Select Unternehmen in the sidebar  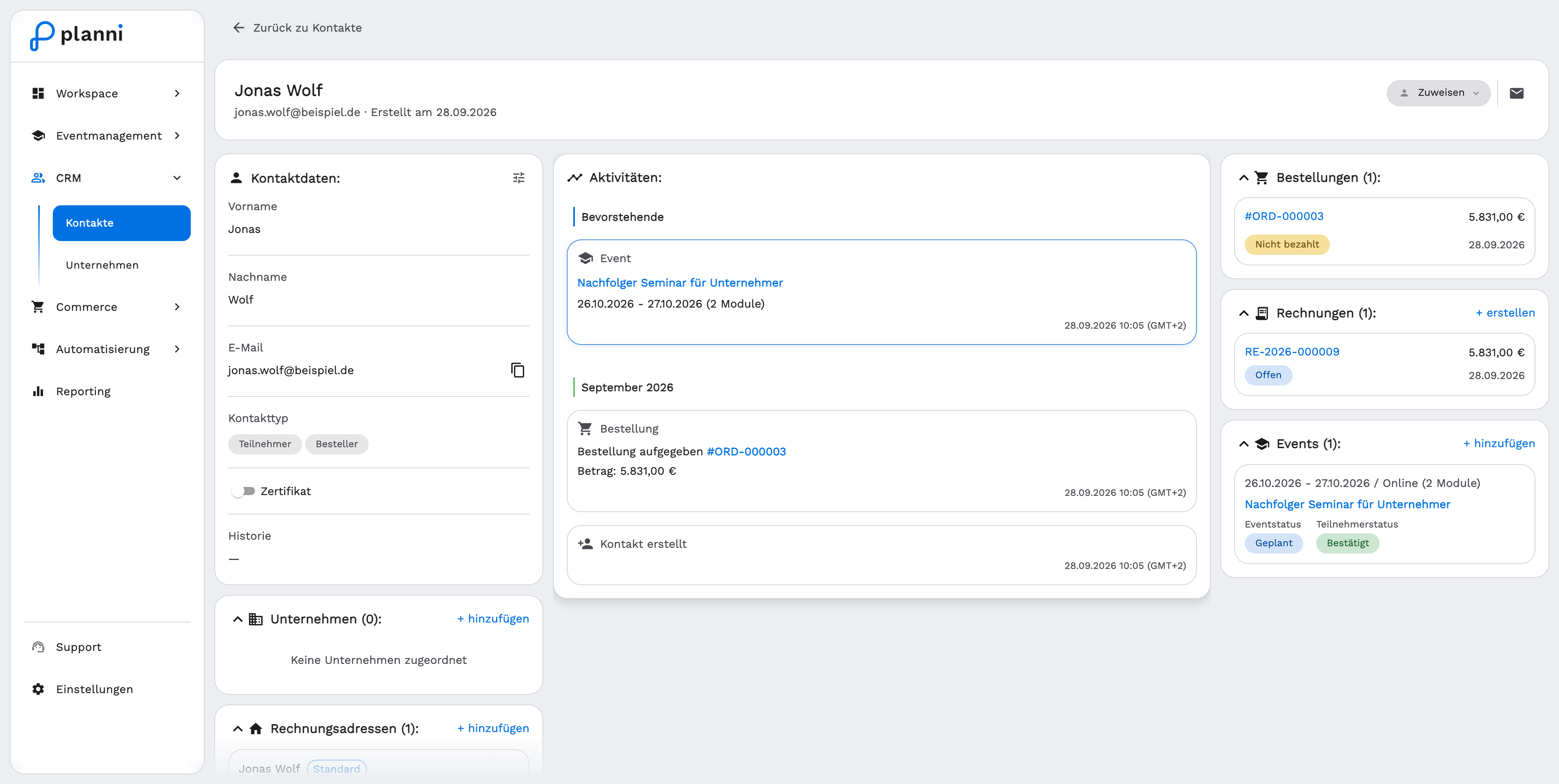122,265
